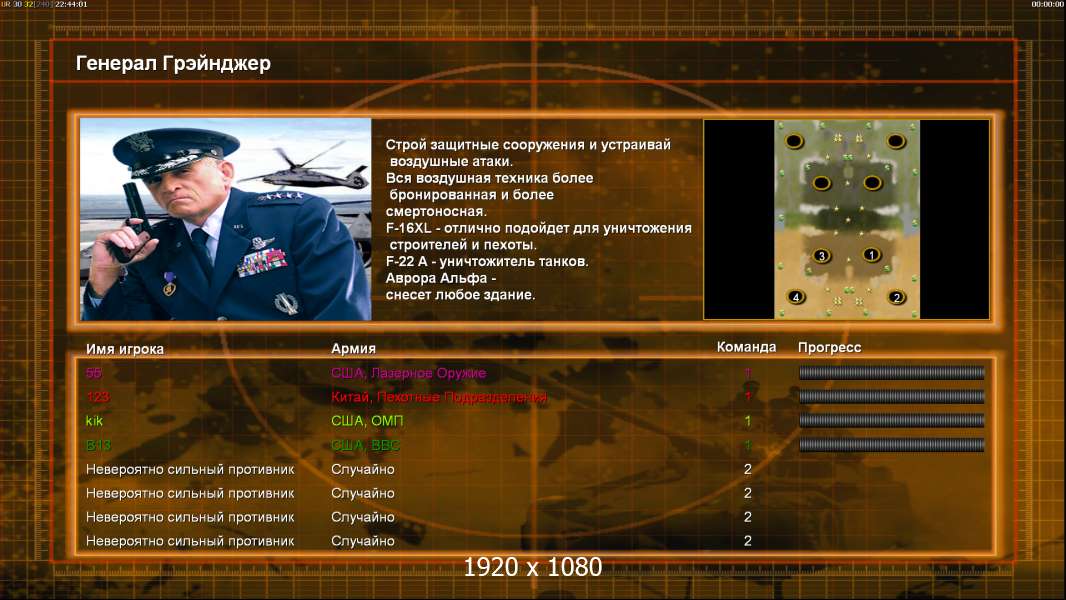This screenshot has width=1066, height=600.
Task: Click start position marker 3 on minimap
Action: (x=821, y=255)
